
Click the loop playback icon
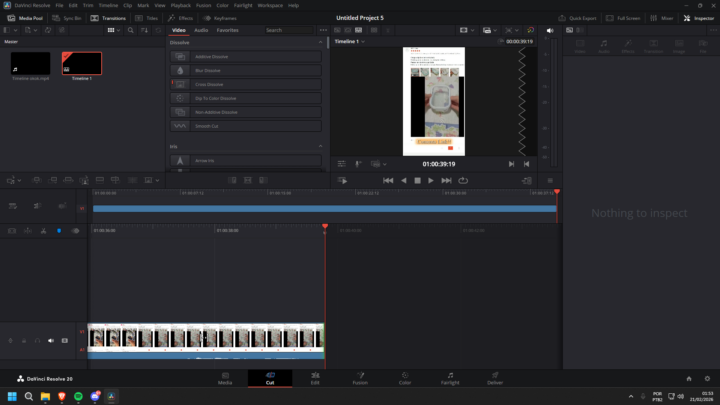(463, 180)
